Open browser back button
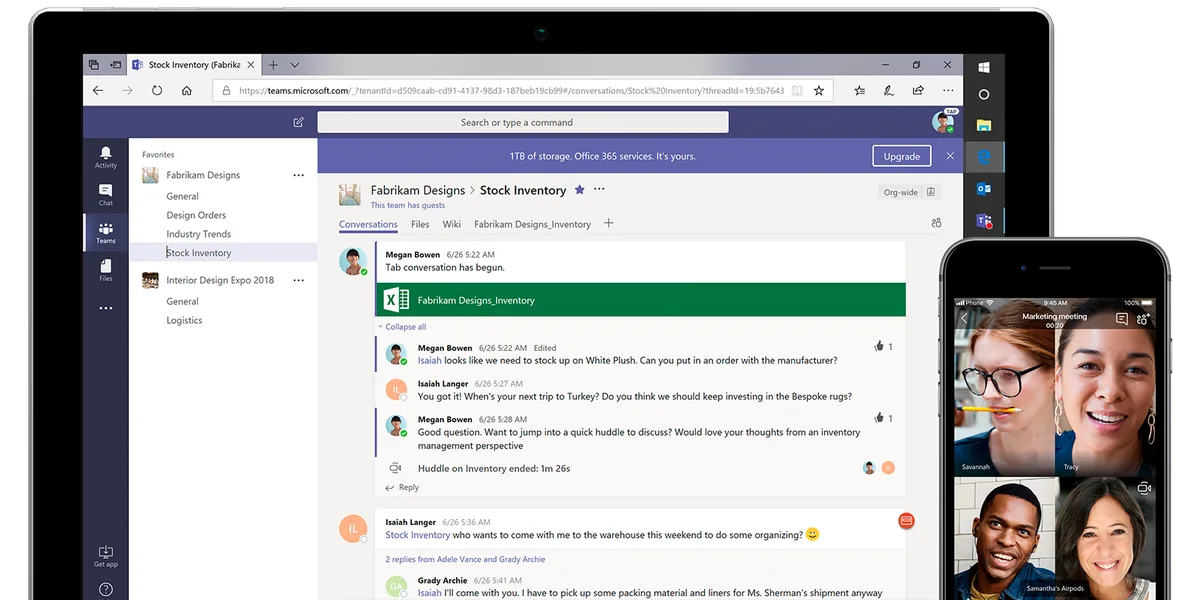Image resolution: width=1200 pixels, height=600 pixels. [98, 90]
